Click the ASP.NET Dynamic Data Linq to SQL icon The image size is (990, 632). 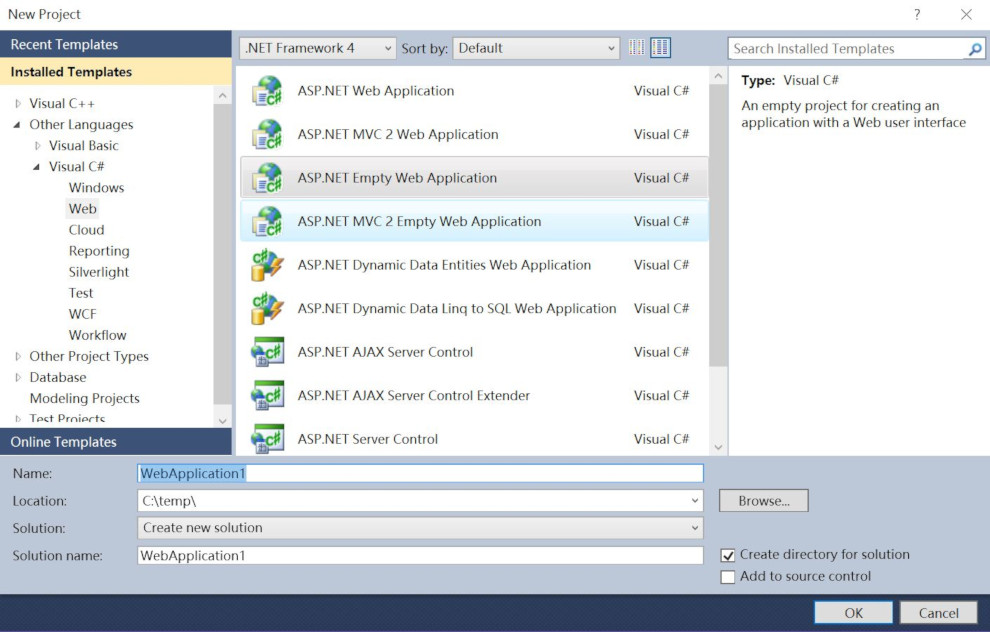tap(268, 308)
